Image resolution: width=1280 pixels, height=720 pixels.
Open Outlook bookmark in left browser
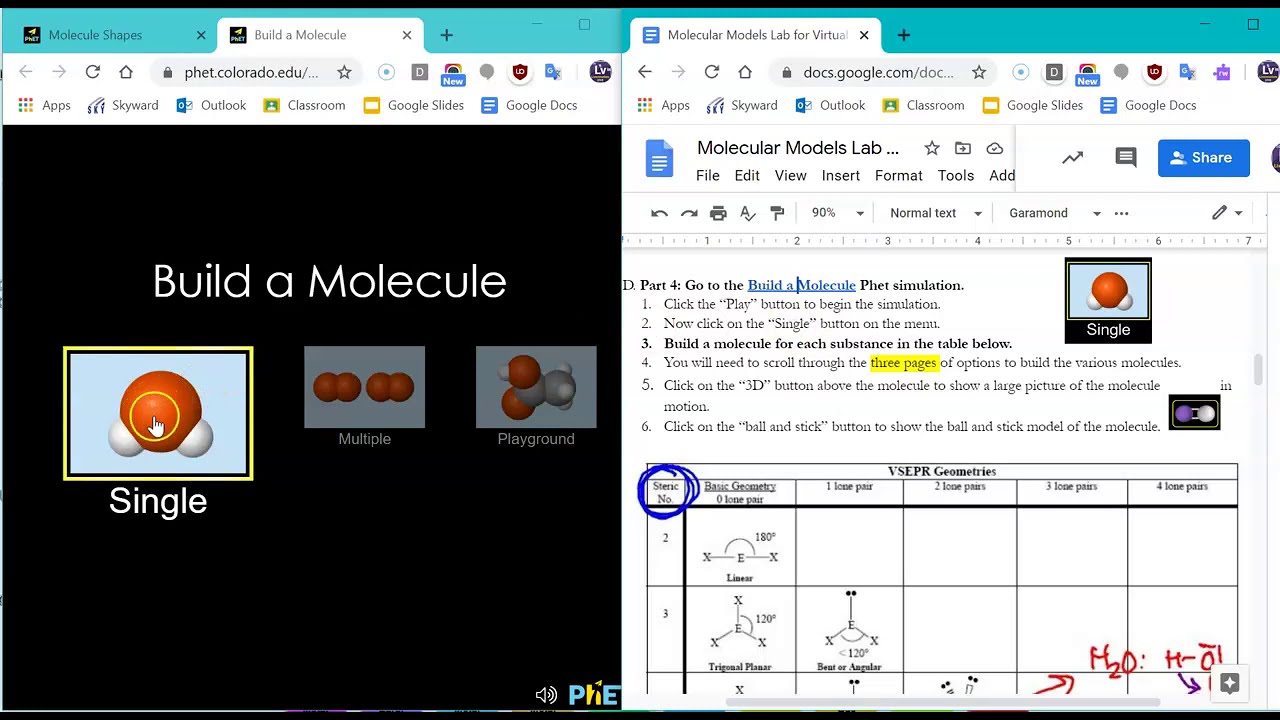coord(211,105)
